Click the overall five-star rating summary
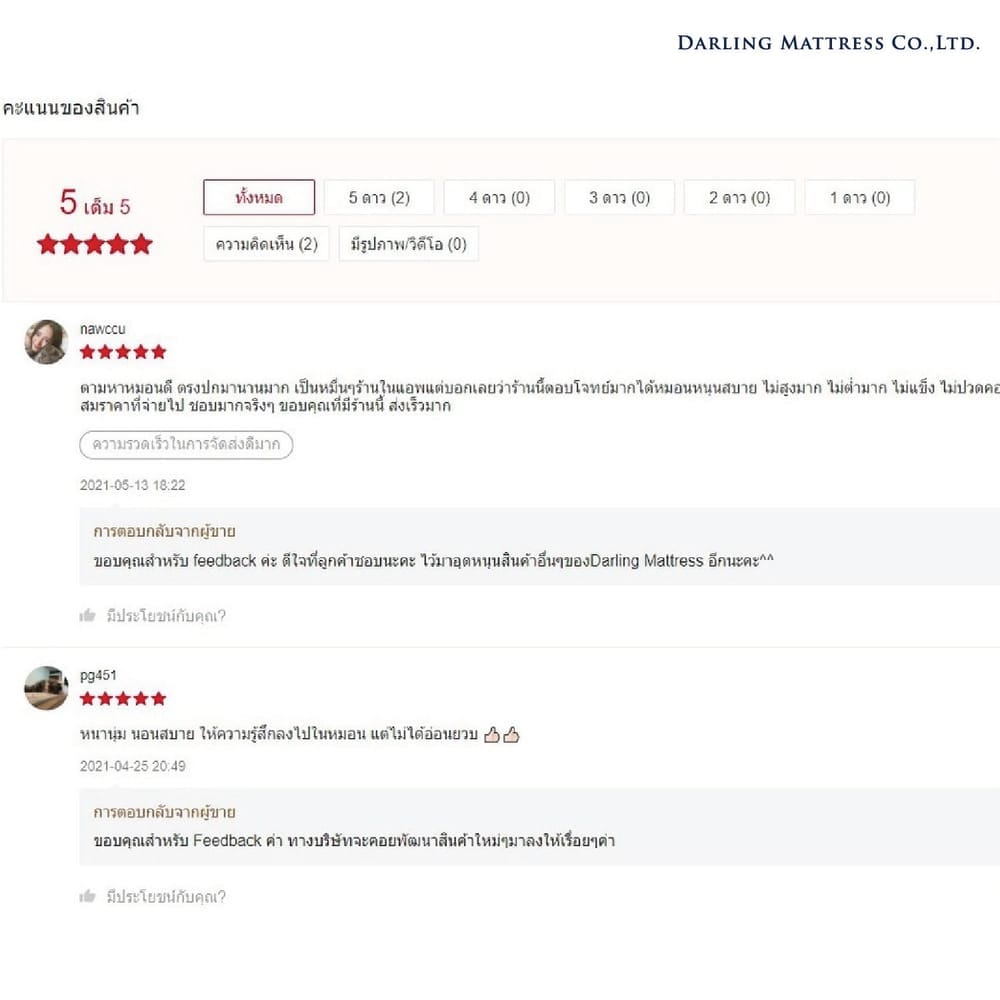Viewport: 1000px width, 1000px height. (x=94, y=244)
